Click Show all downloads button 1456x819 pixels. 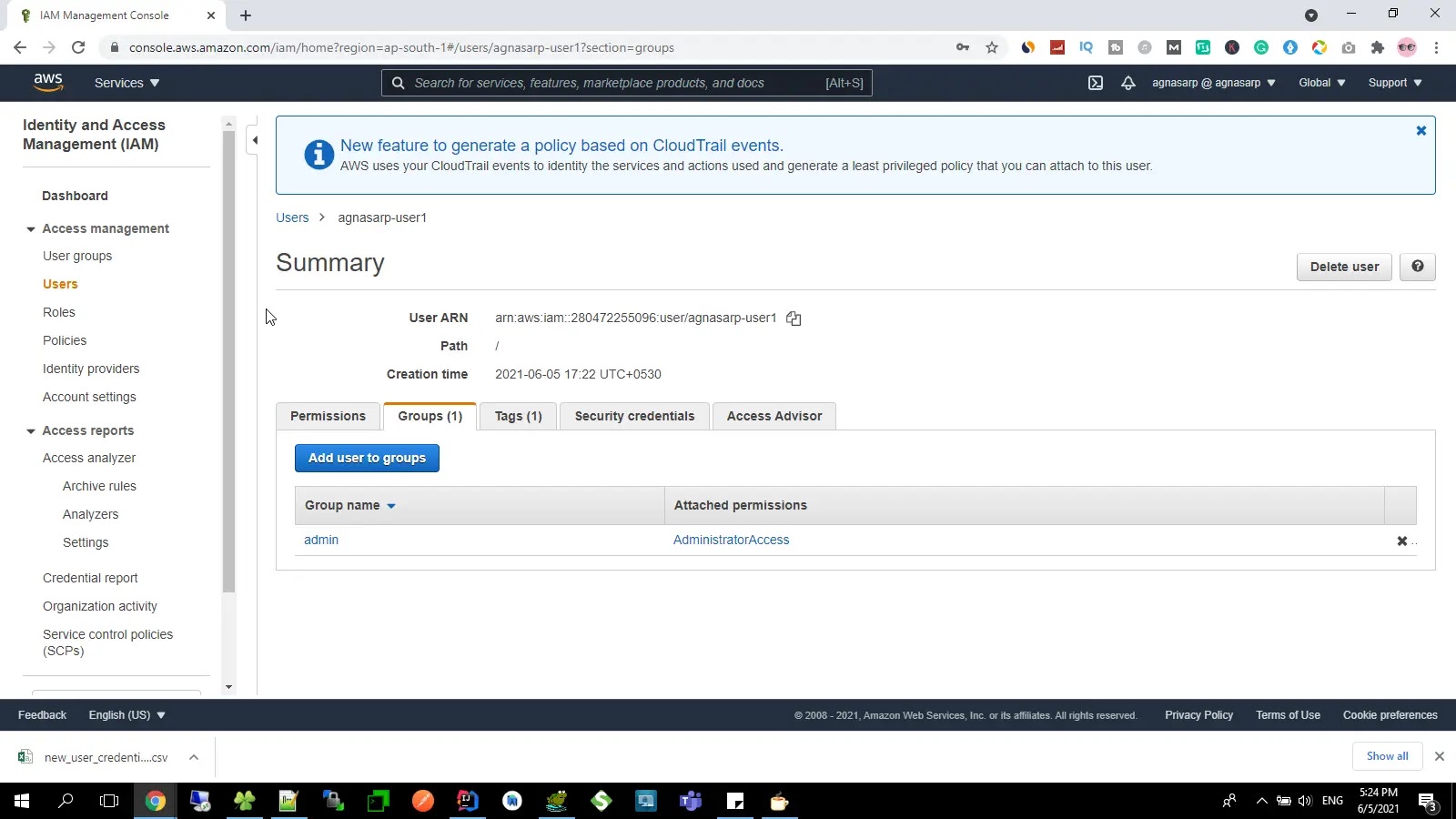[x=1387, y=756]
